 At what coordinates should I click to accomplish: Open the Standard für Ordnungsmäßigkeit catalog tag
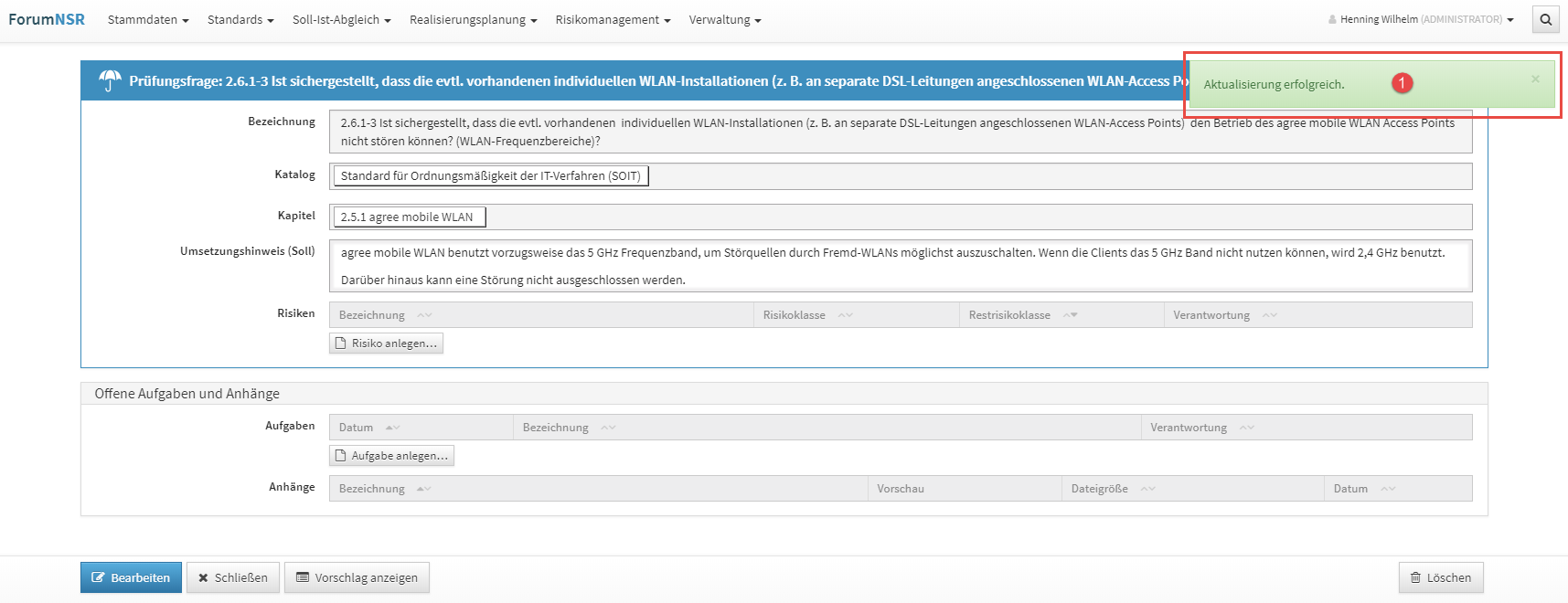coord(491,176)
